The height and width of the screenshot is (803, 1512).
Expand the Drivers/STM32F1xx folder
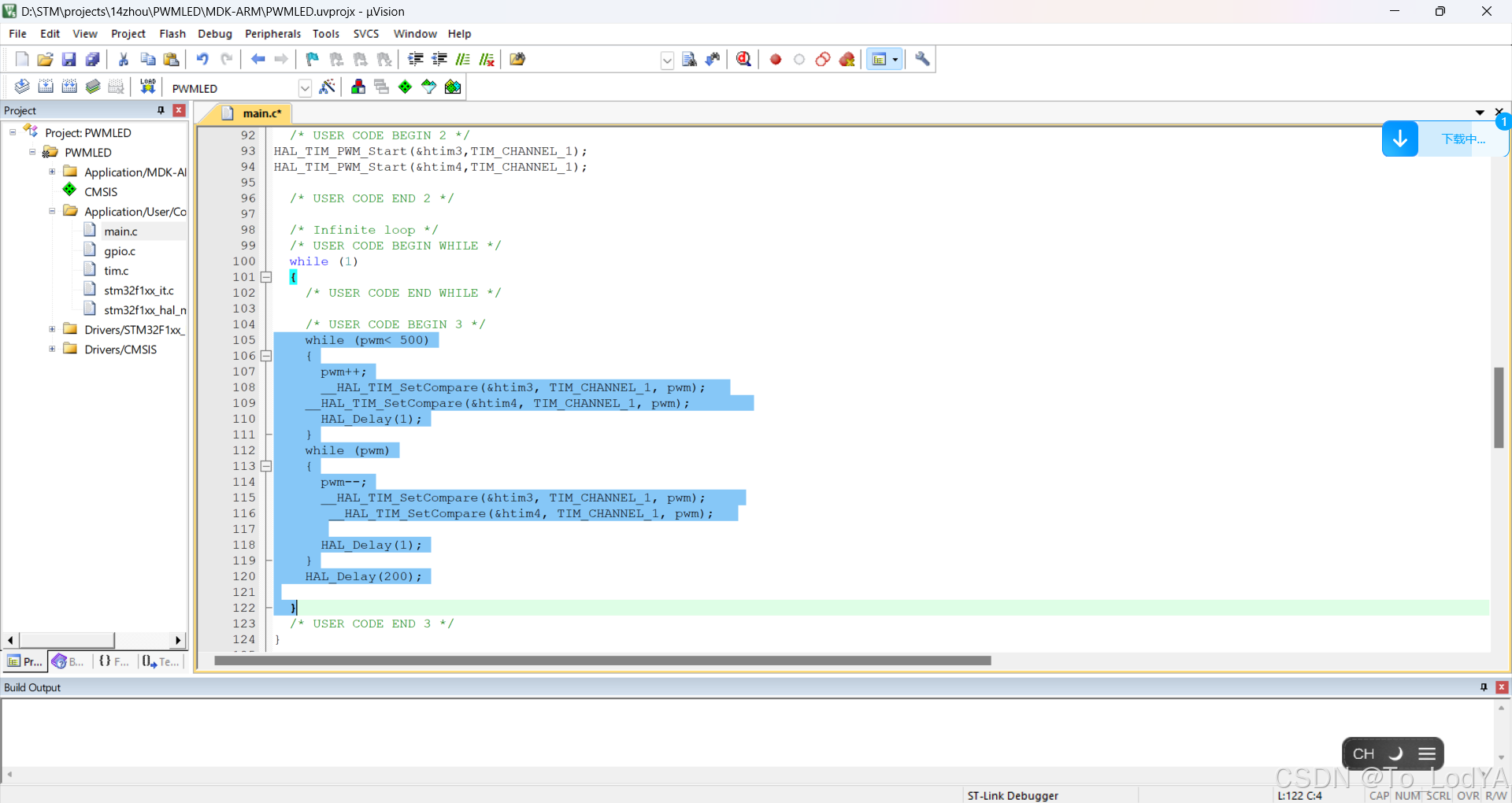pos(52,329)
